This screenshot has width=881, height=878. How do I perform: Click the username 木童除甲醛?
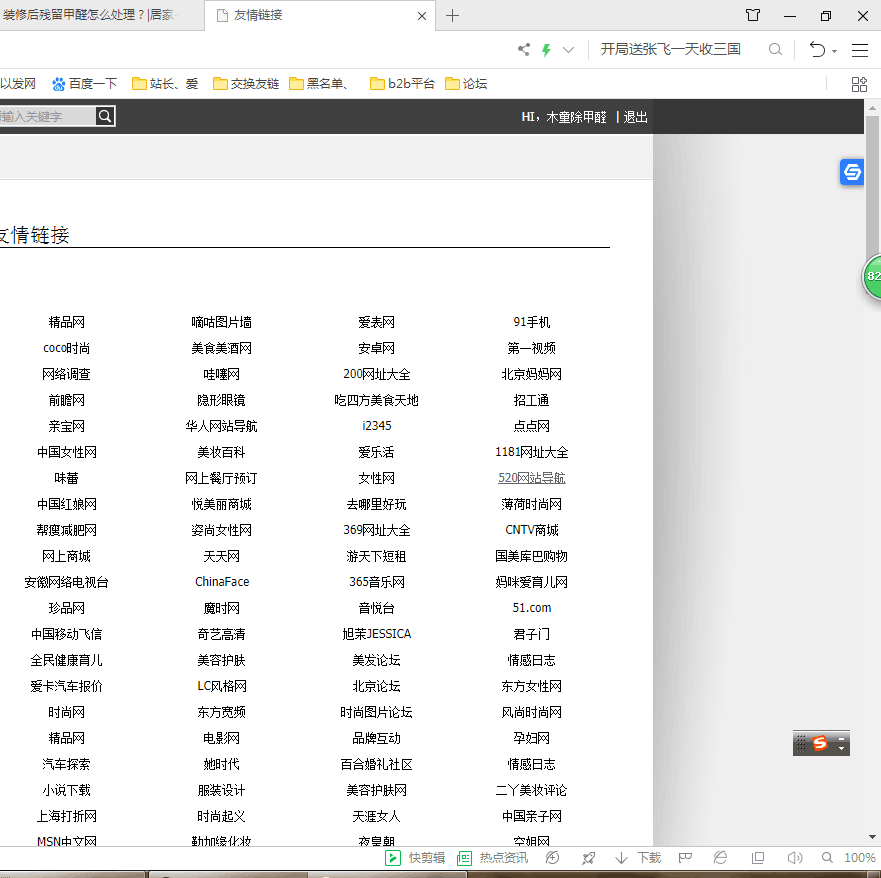click(576, 117)
